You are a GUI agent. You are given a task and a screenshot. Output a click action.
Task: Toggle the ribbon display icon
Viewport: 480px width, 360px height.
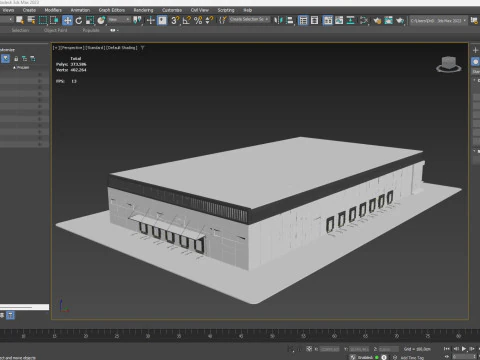pyautogui.click(x=328, y=20)
